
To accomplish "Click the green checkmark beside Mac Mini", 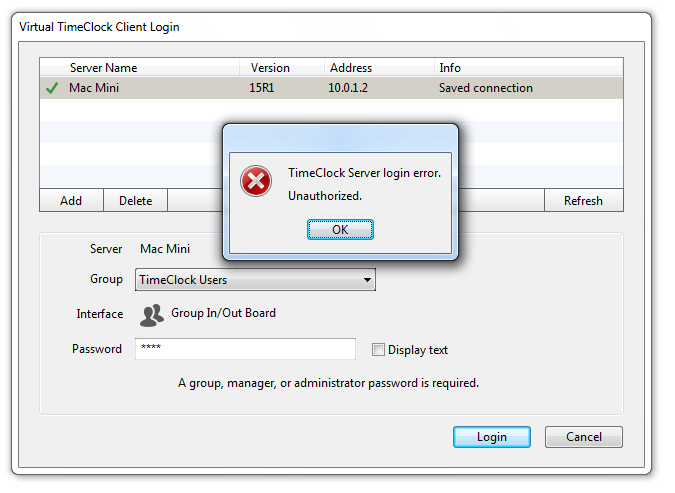I will click(x=53, y=89).
